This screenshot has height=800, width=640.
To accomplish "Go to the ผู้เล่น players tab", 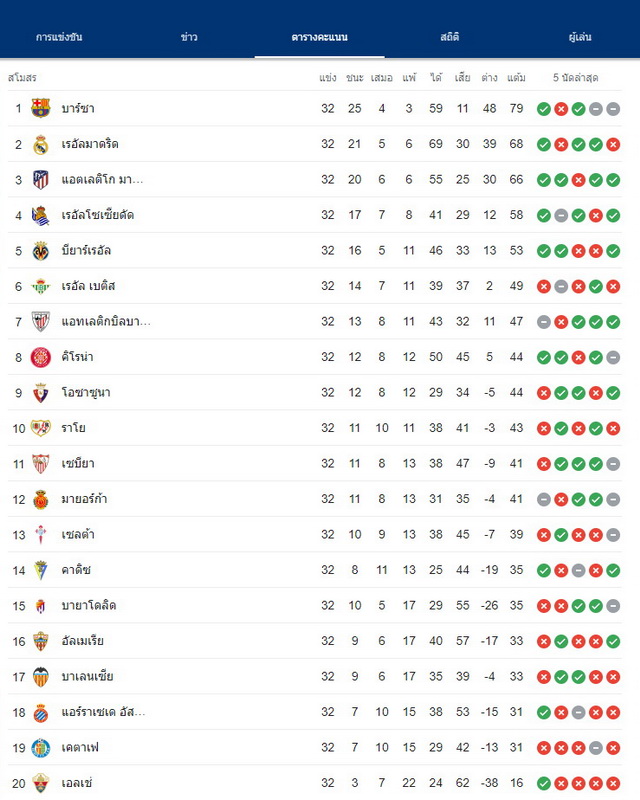I will tap(580, 37).
